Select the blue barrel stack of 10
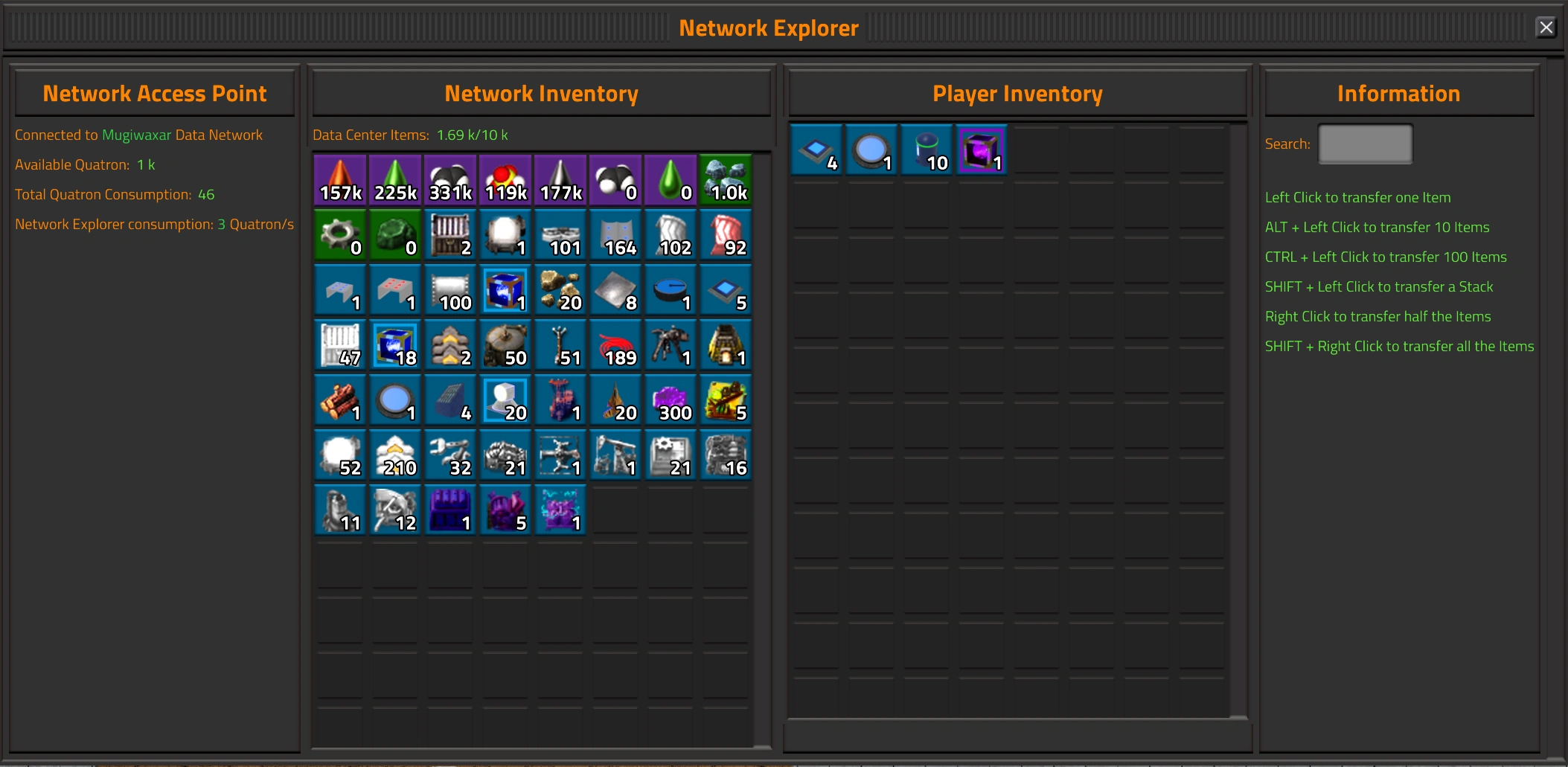 pos(927,150)
